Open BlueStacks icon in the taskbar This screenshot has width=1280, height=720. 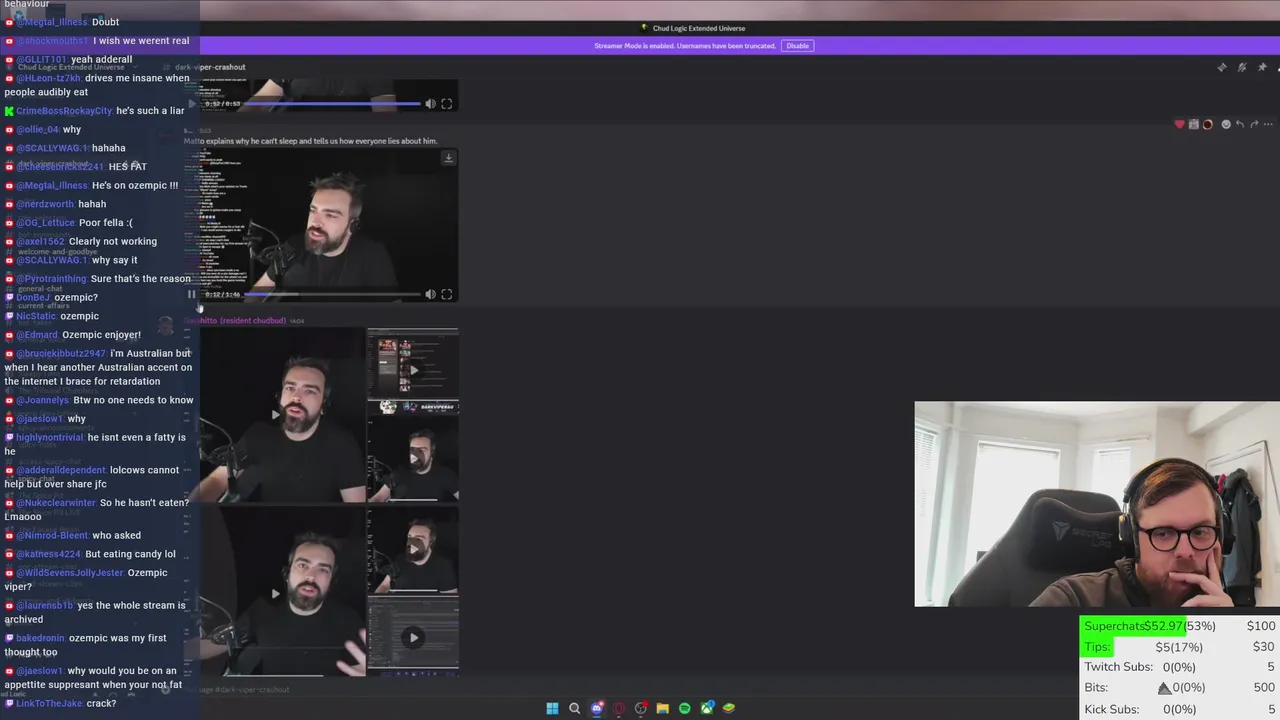click(x=729, y=708)
